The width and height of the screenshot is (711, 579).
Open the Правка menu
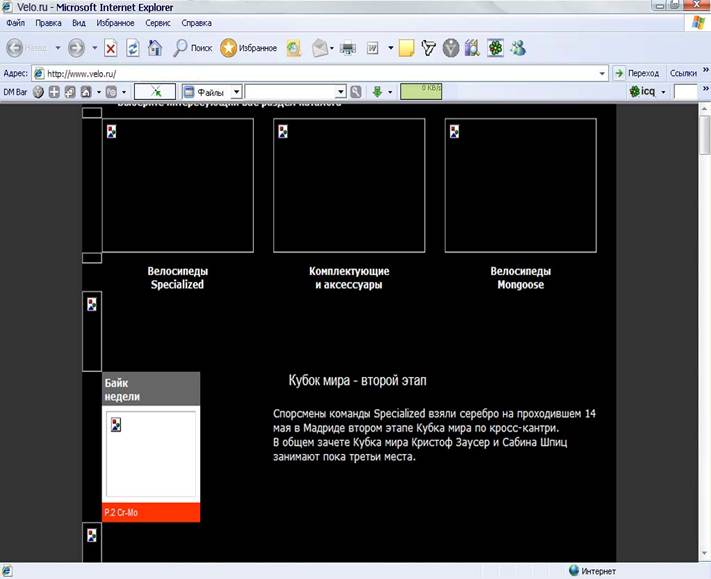48,23
